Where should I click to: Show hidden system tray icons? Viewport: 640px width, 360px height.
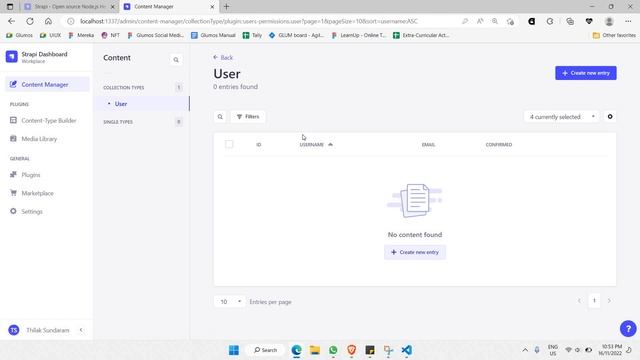tap(525, 350)
